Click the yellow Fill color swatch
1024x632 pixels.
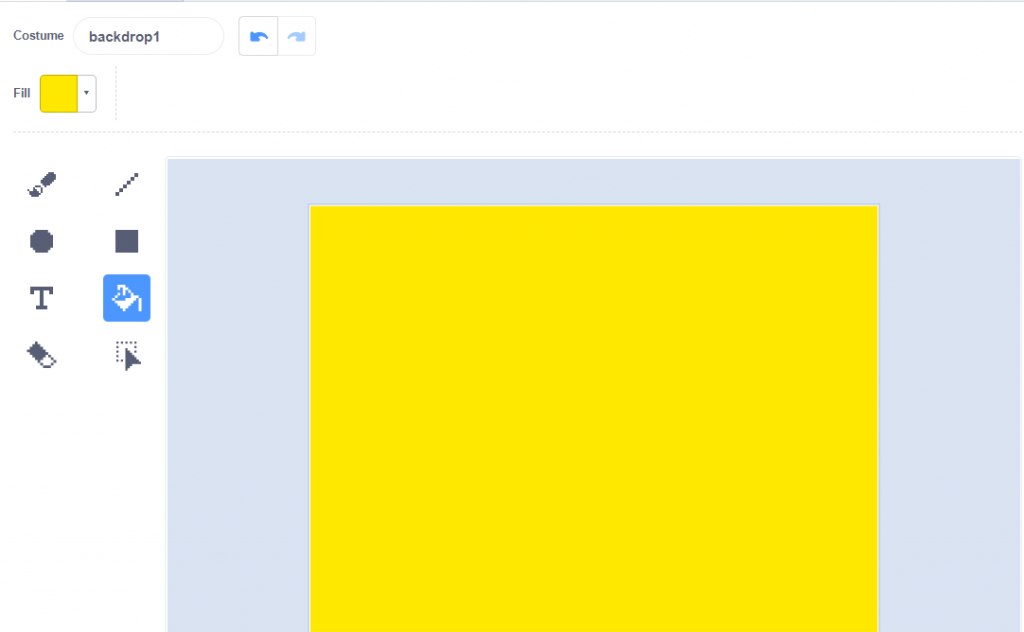[x=57, y=92]
